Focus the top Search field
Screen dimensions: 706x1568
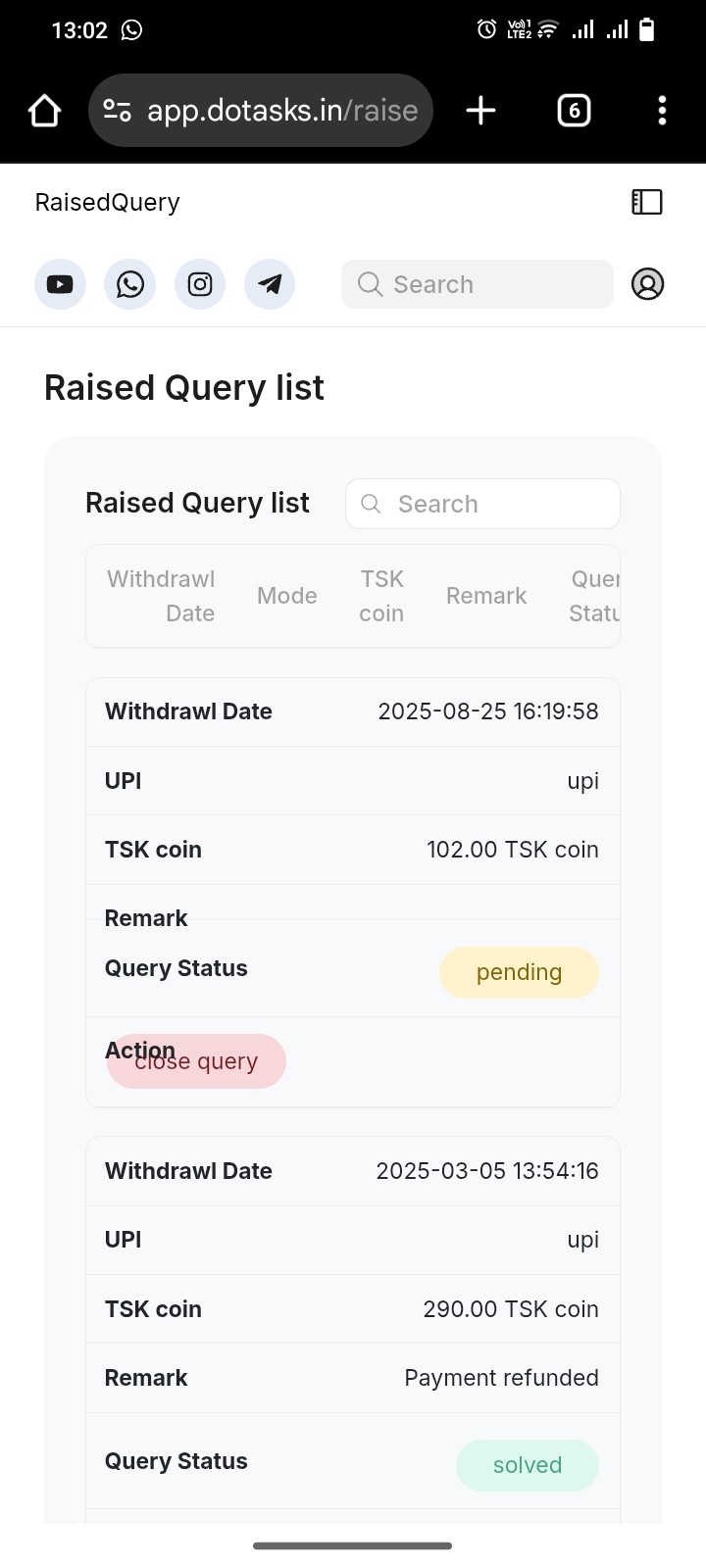pyautogui.click(x=478, y=284)
